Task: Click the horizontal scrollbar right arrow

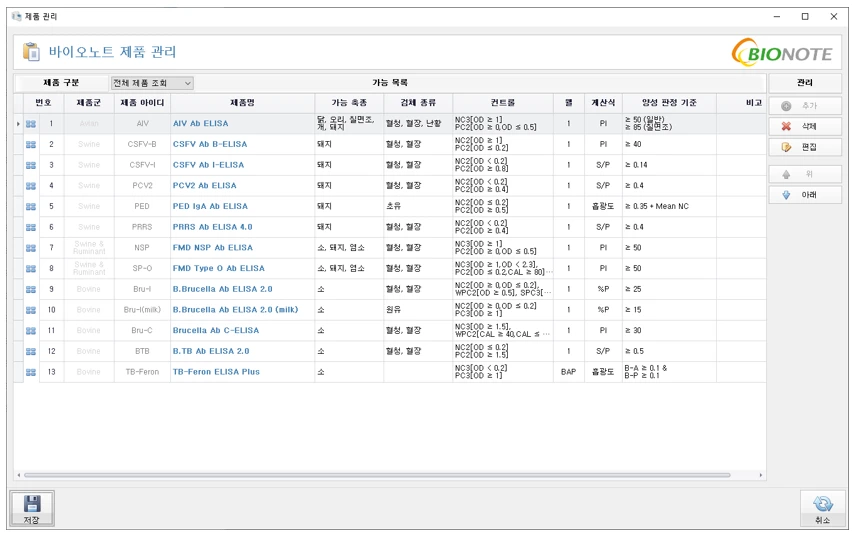Action: (x=760, y=475)
